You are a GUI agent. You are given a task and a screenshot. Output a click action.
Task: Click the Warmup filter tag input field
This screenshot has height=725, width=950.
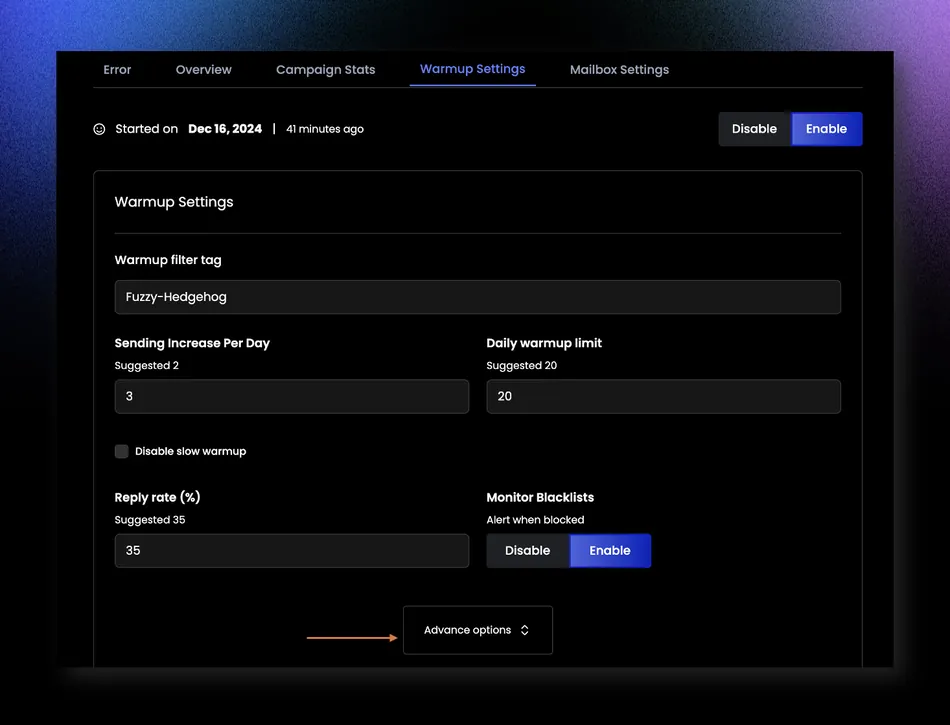point(477,297)
